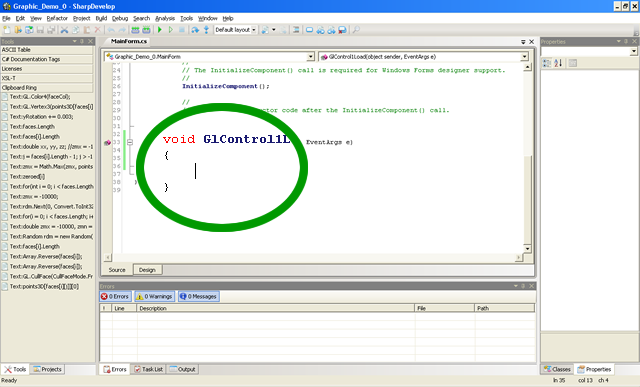Collapse the GlControl1Load method fold marker
The image size is (640, 387).
pos(130,142)
